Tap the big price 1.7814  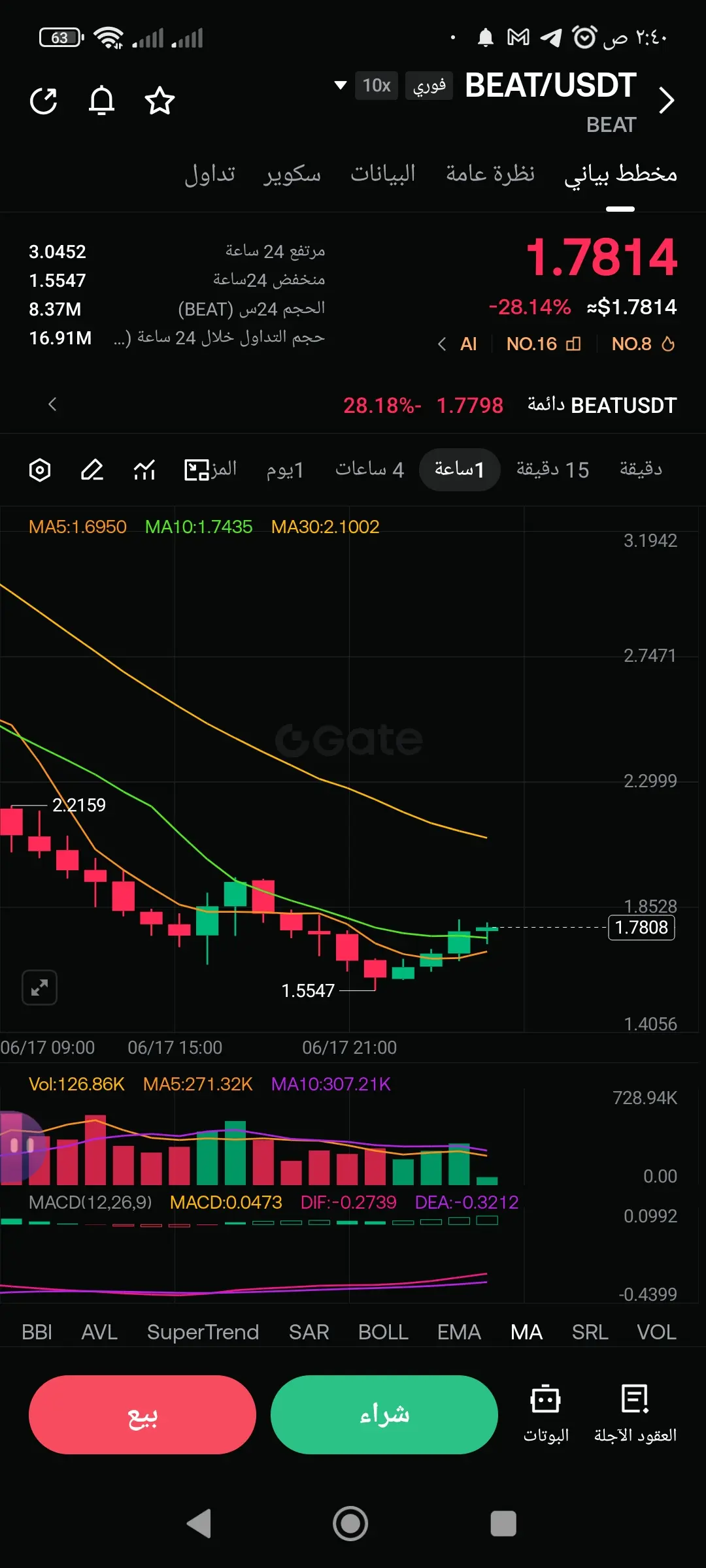[x=601, y=257]
